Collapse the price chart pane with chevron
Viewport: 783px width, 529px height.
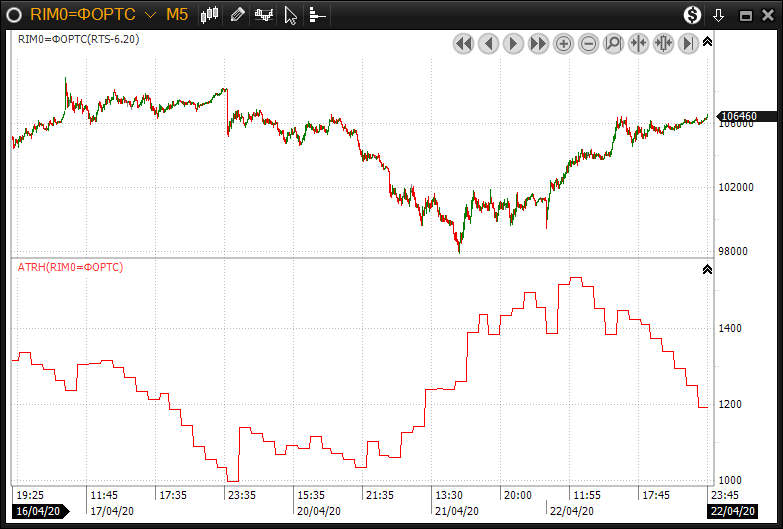click(707, 42)
